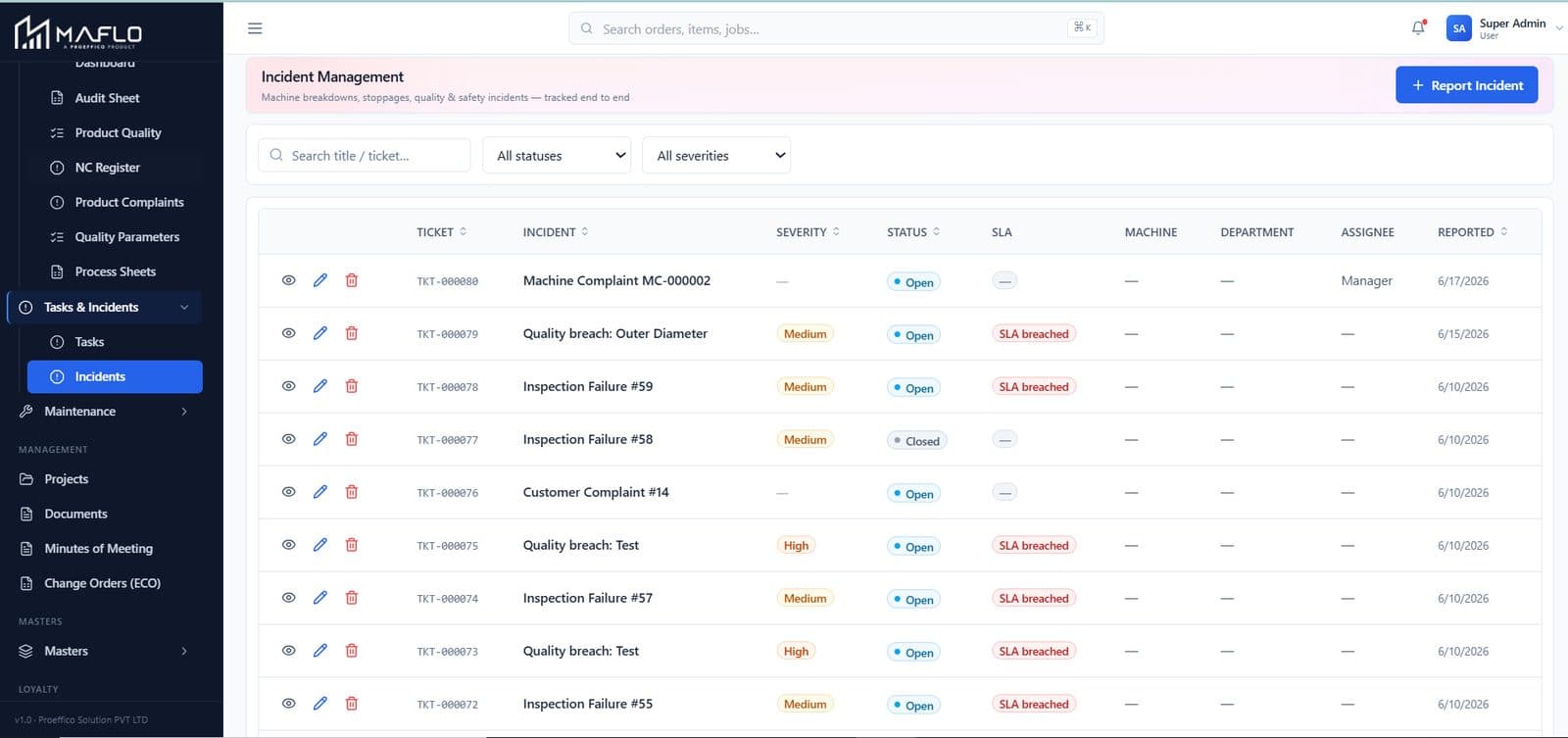The image size is (1568, 738).
Task: Click the Machine Complaint MC-000002 title
Action: coord(616,280)
